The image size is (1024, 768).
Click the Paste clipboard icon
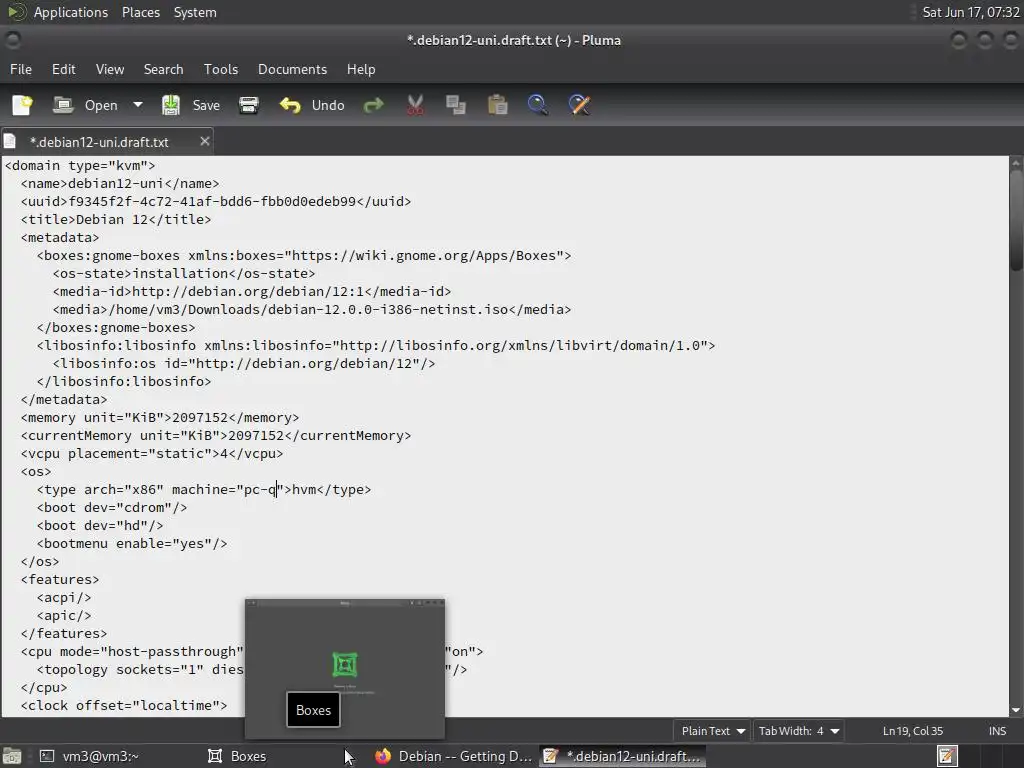[498, 105]
